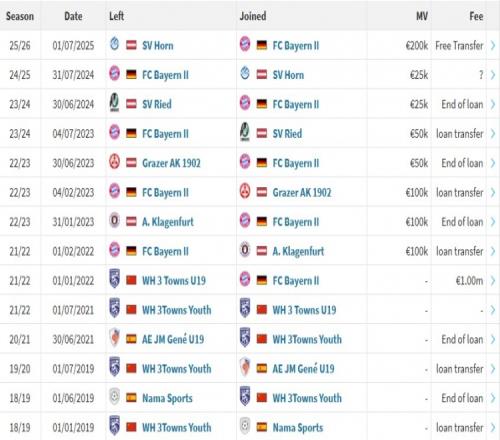This screenshot has width=500, height=440.
Task: Sort table by Season column header
Action: [20, 16]
